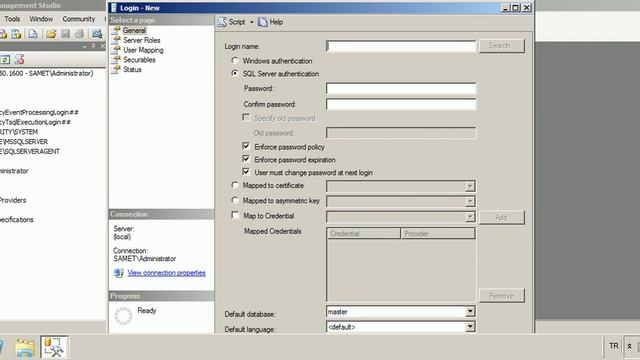
Task: Click the Activity Monitor icon in SSMS toolbar
Action: tap(97, 34)
